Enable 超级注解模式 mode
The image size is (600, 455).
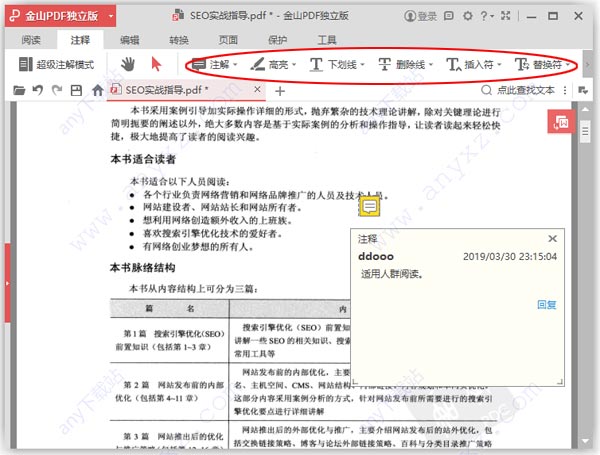[x=56, y=64]
